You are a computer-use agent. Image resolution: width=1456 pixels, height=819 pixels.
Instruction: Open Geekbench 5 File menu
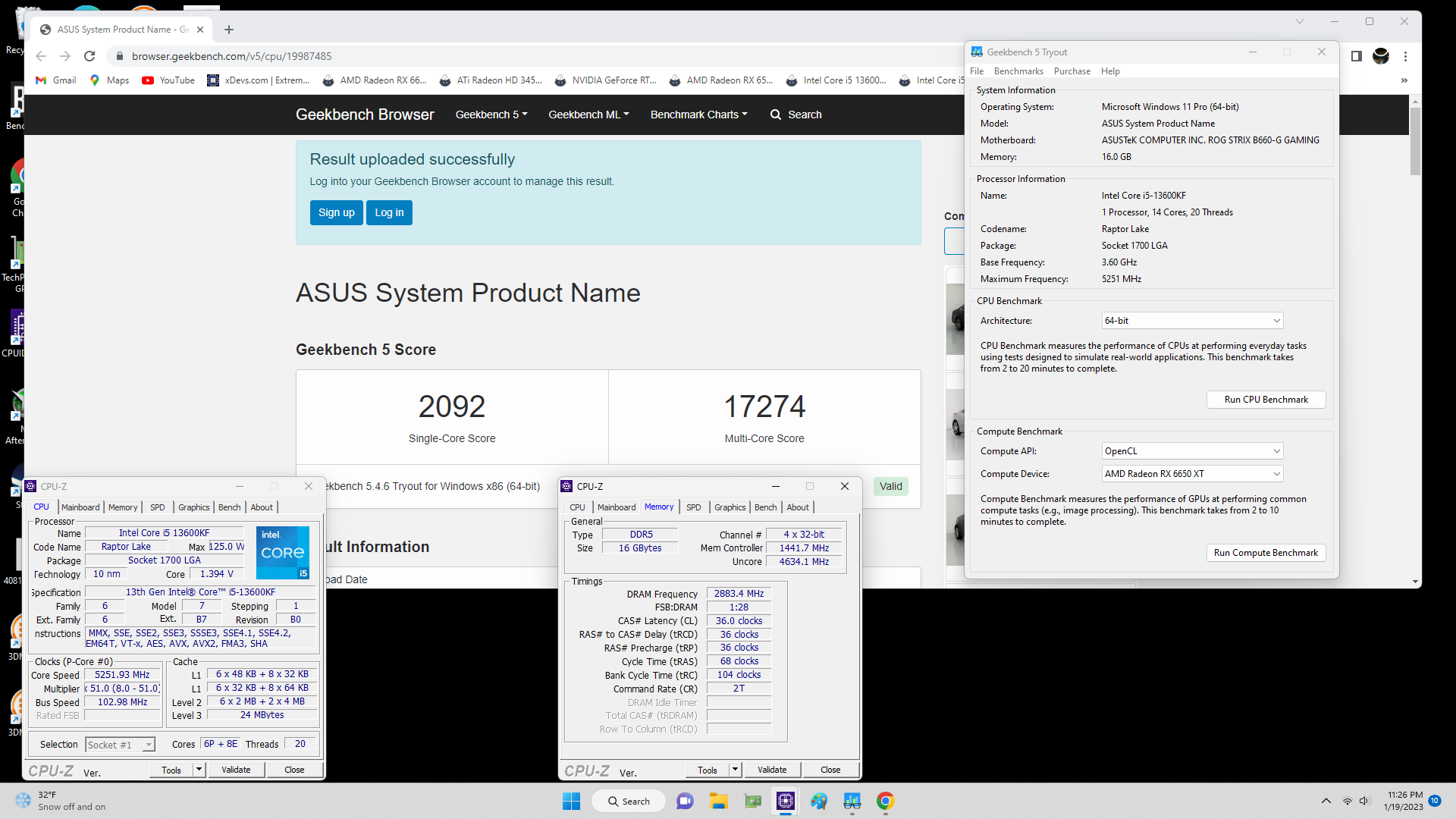[x=977, y=71]
